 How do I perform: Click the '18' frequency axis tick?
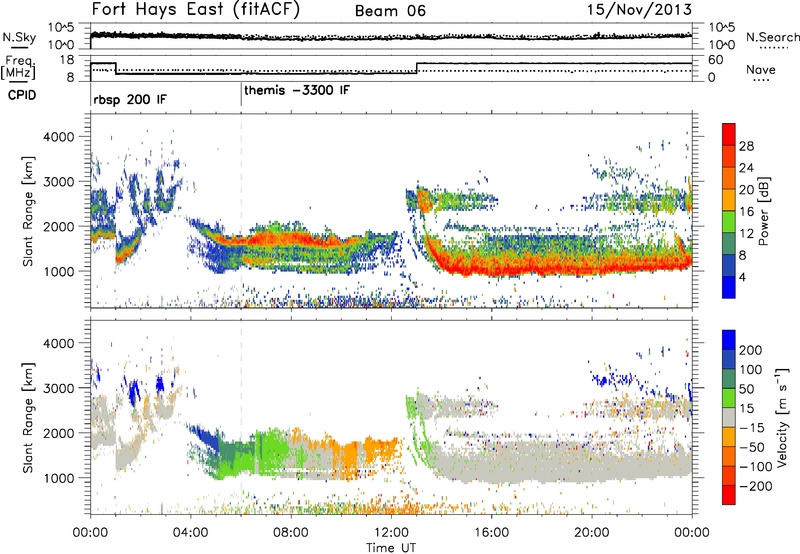tap(67, 60)
